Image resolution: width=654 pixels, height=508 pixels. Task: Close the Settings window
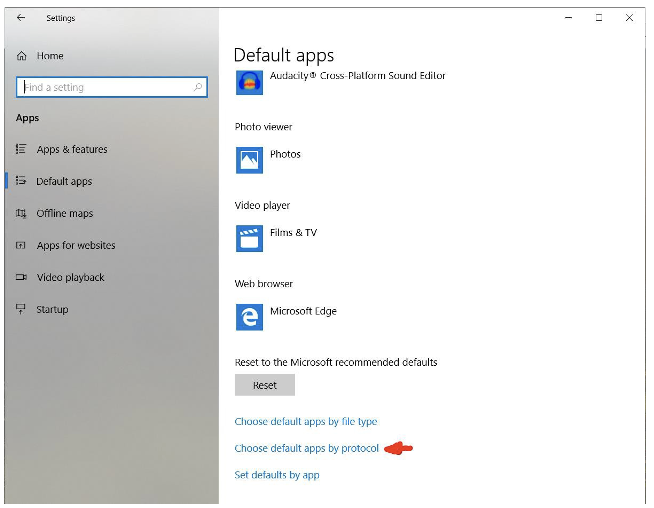[629, 18]
